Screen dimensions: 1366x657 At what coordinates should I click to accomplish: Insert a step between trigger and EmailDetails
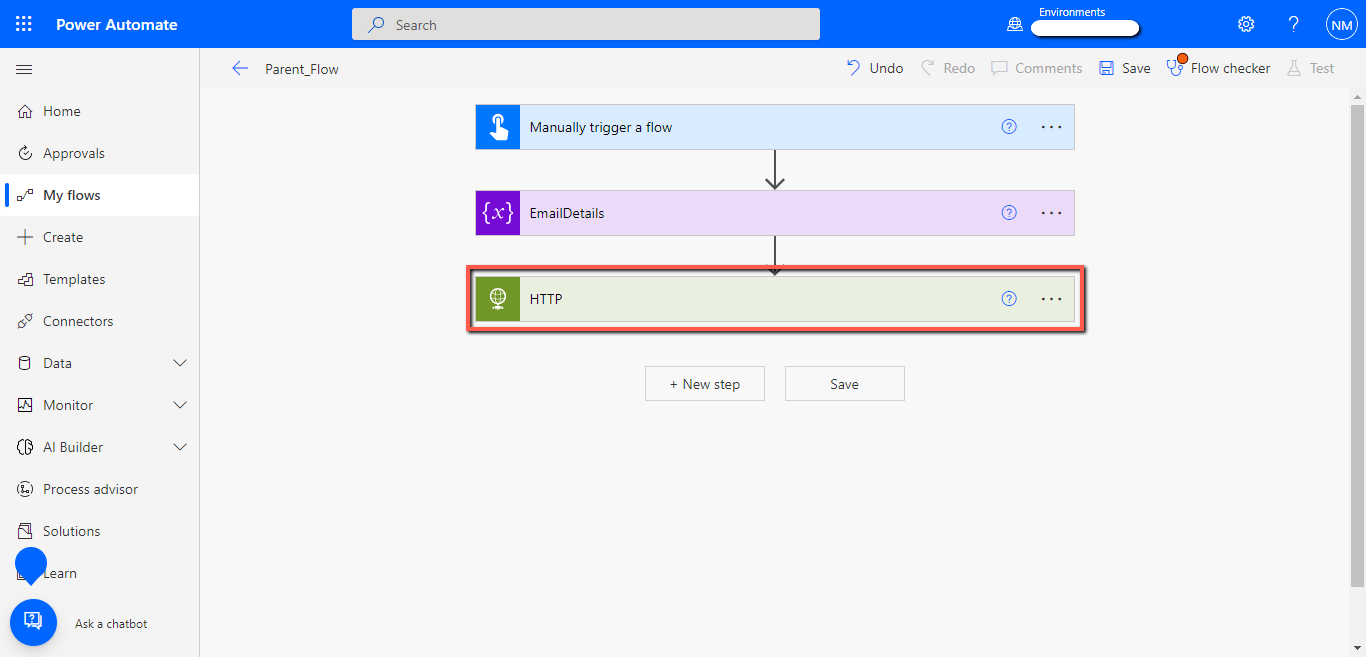[775, 170]
